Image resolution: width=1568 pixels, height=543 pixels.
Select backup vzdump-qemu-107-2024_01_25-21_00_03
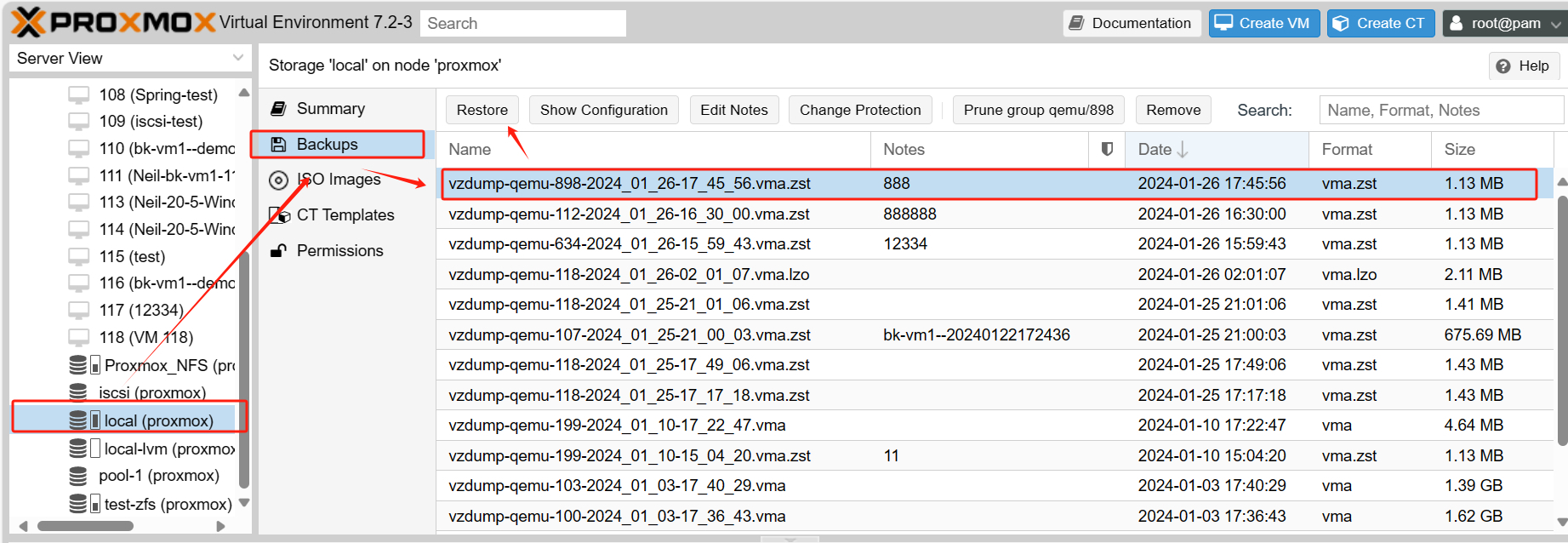[x=995, y=334]
